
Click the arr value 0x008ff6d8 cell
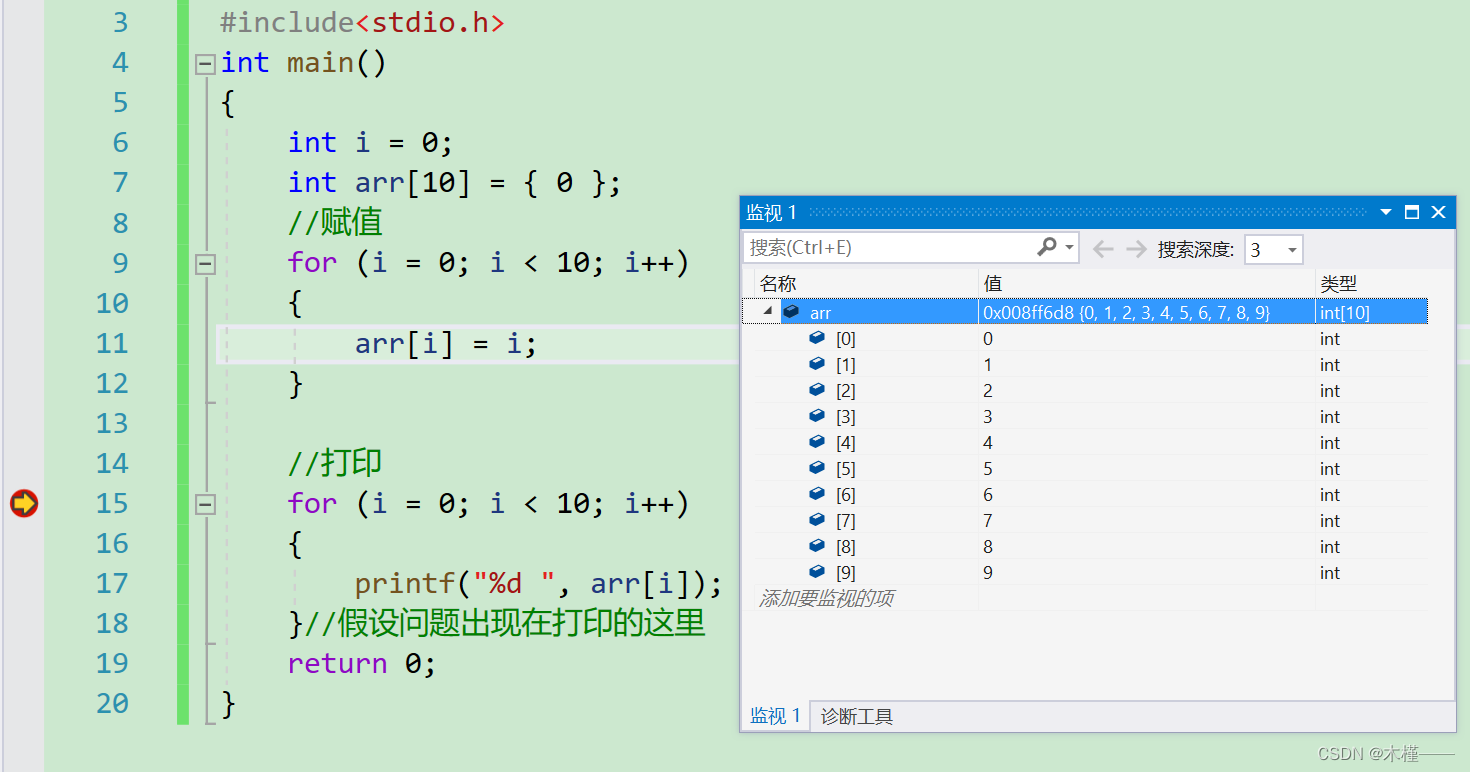tap(1147, 312)
